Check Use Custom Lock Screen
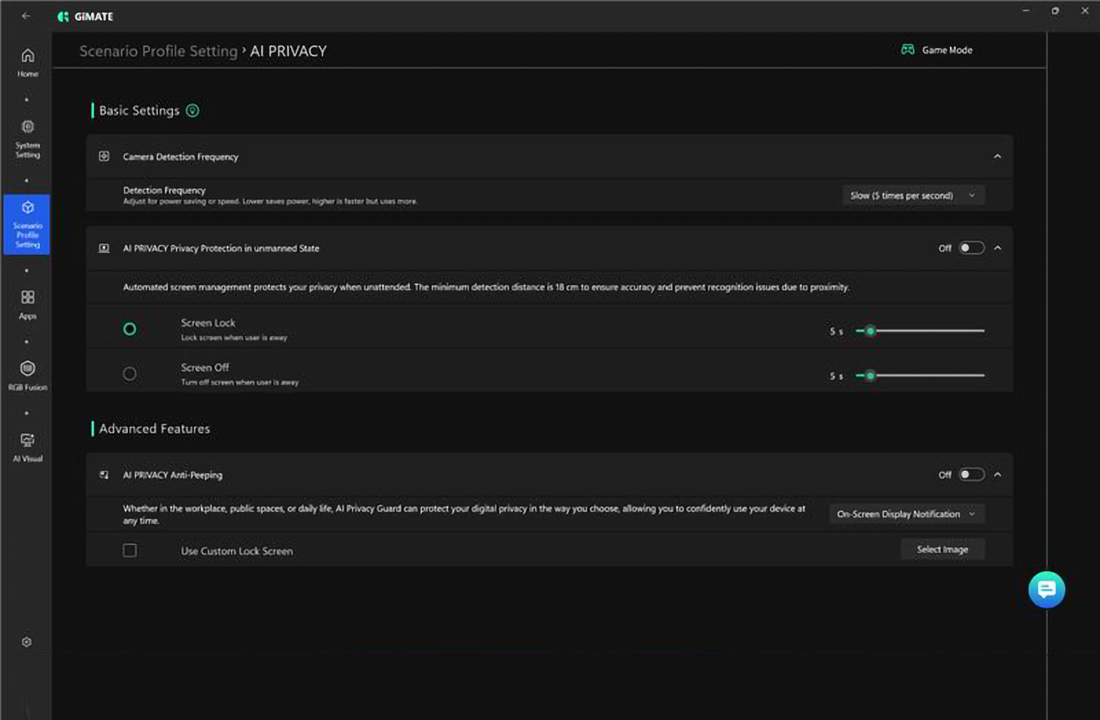 pos(130,550)
